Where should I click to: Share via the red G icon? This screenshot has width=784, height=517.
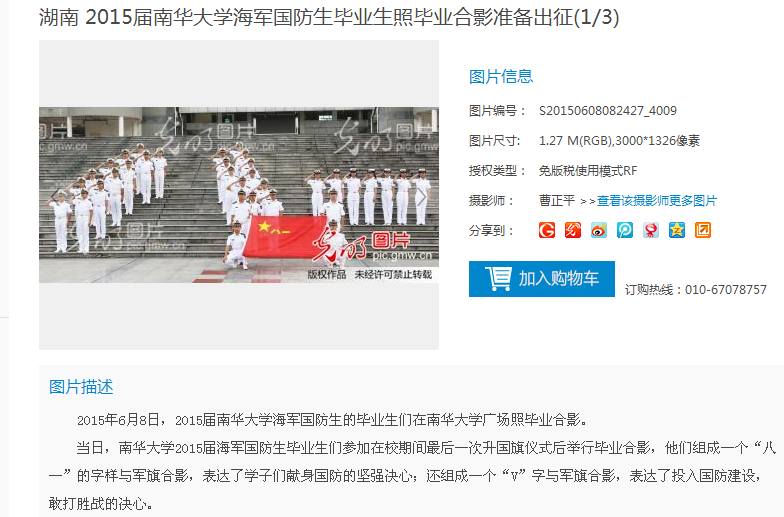coord(546,230)
